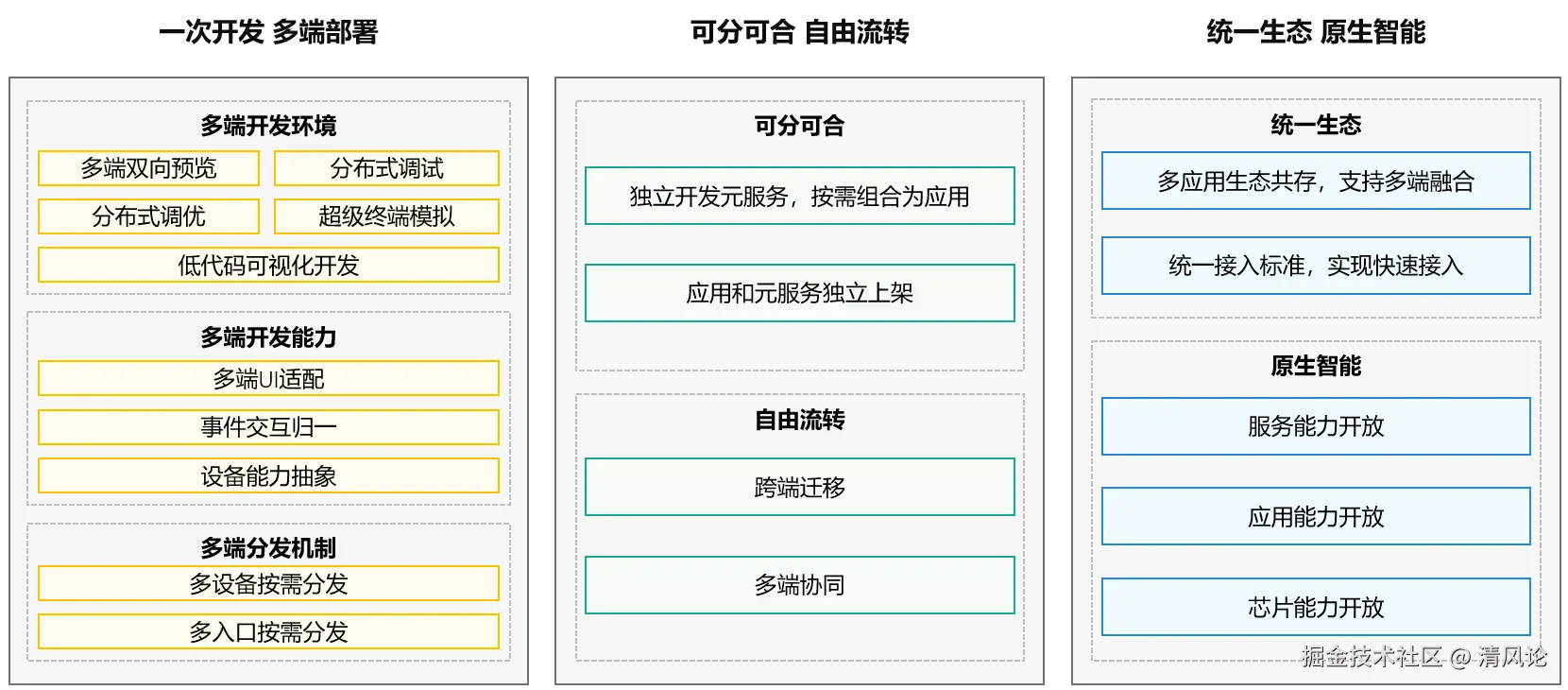Screen dimensions: 1568x690
Task: Select the 设备能力抽象 box
Action: 268,476
